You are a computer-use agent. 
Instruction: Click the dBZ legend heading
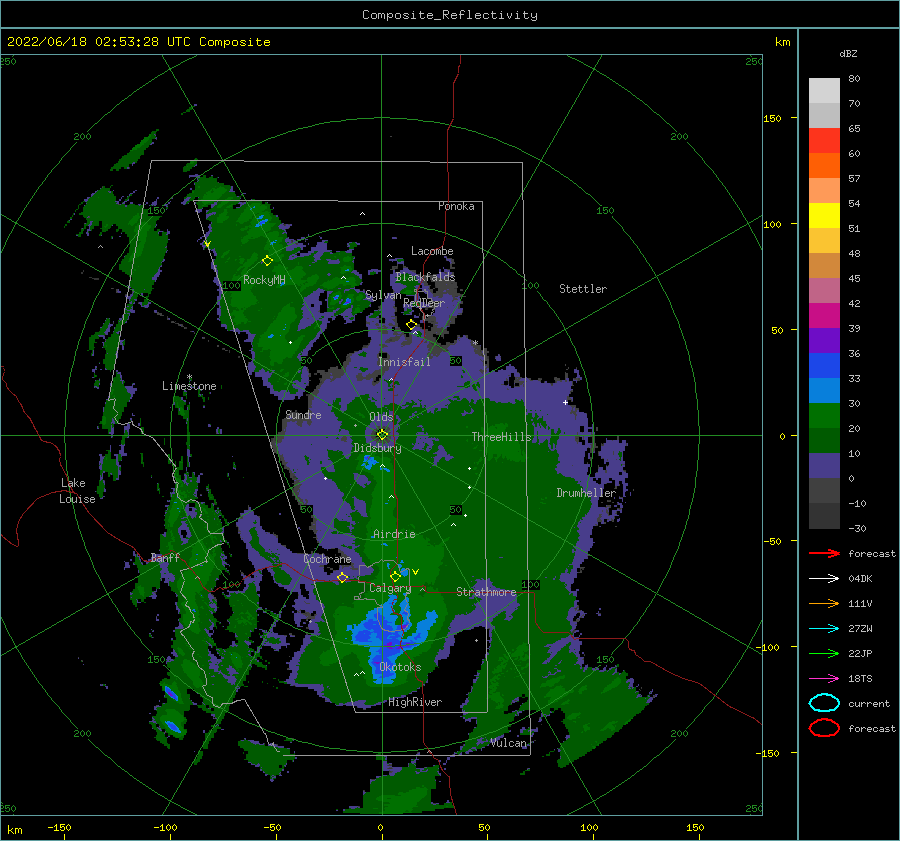click(848, 53)
